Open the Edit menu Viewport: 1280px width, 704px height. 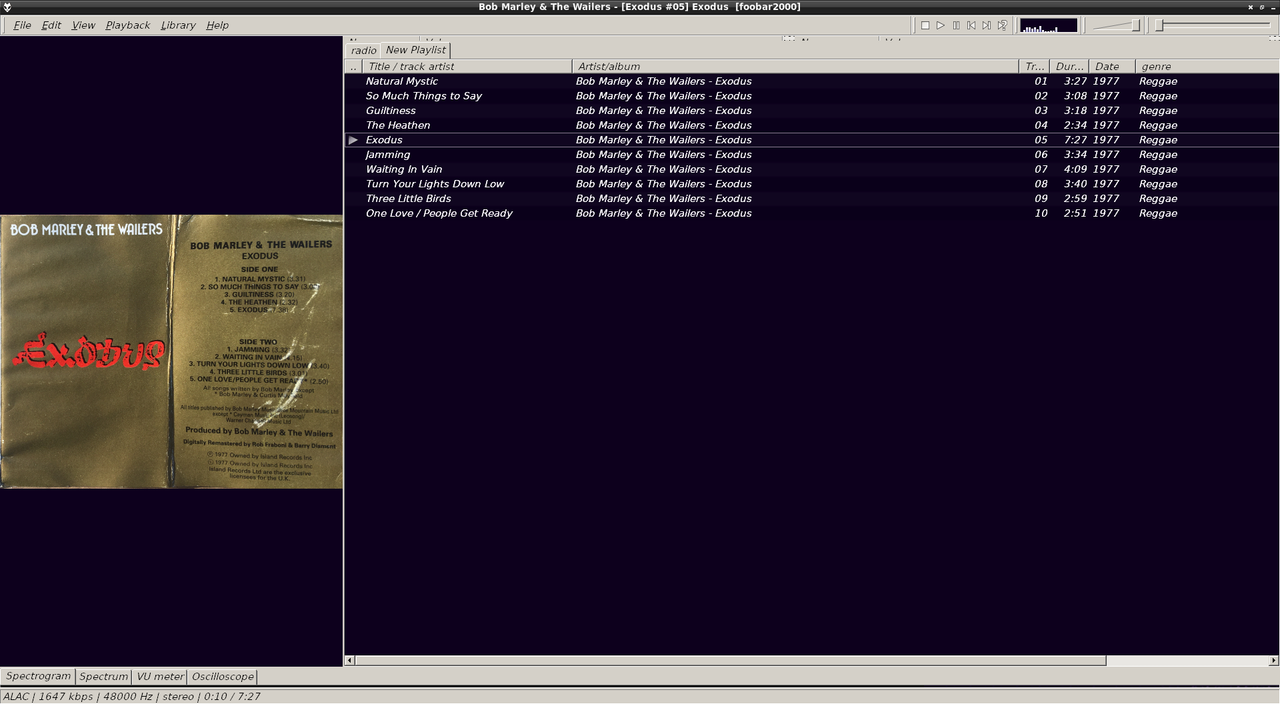(51, 25)
